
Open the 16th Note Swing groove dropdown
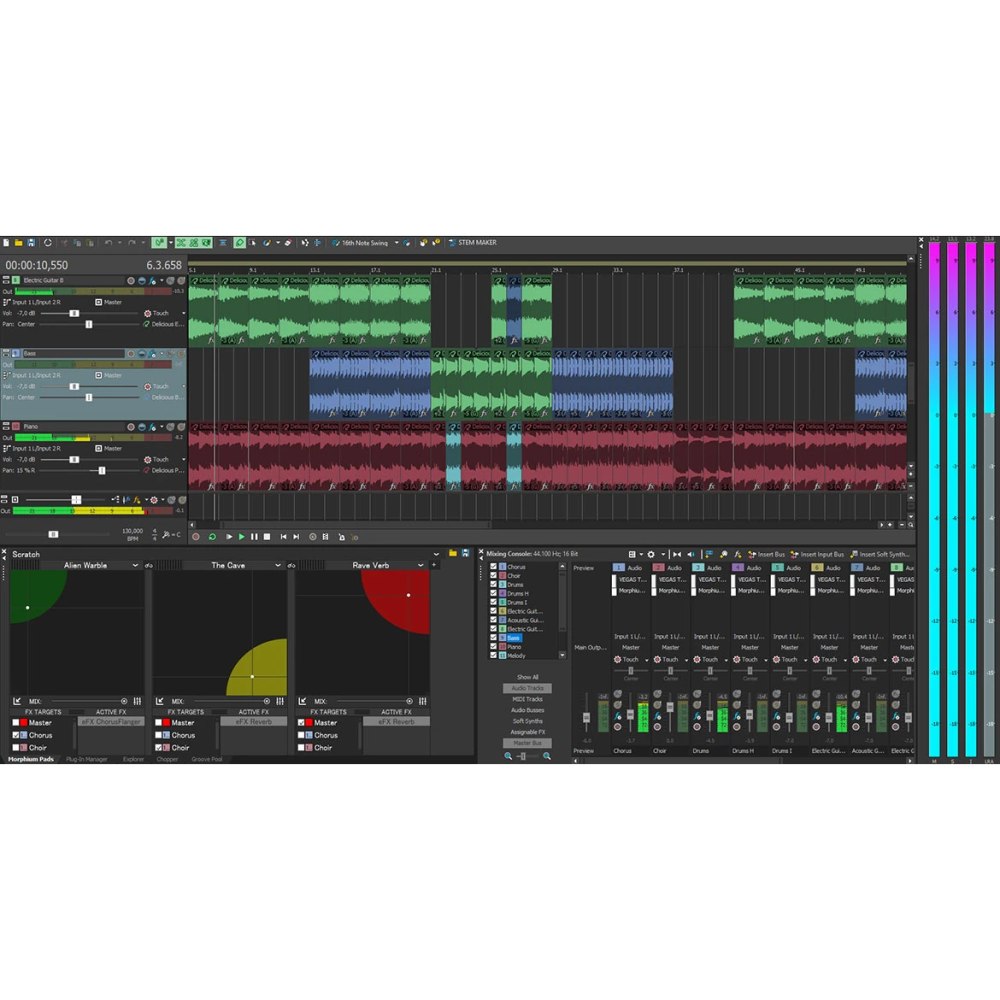point(398,242)
